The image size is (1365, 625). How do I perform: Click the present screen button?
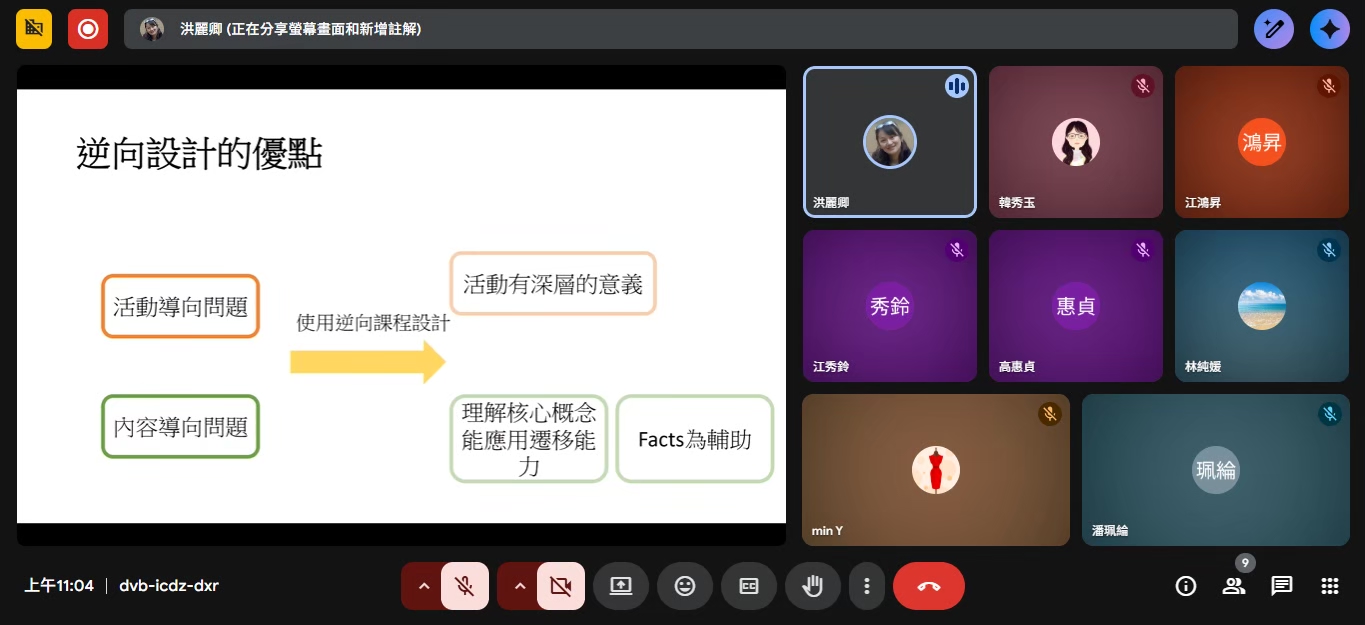(621, 586)
